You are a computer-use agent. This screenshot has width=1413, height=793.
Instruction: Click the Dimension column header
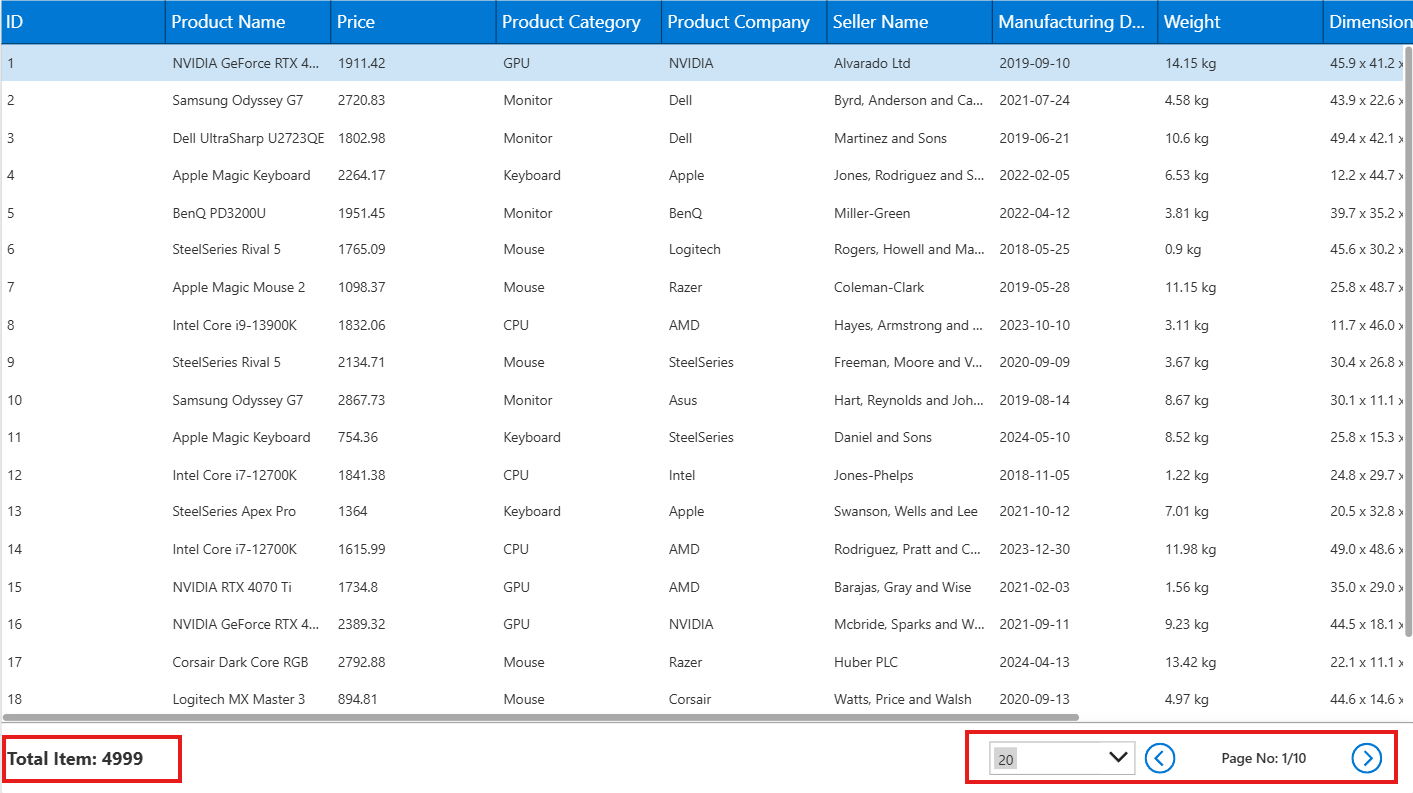pyautogui.click(x=1368, y=22)
